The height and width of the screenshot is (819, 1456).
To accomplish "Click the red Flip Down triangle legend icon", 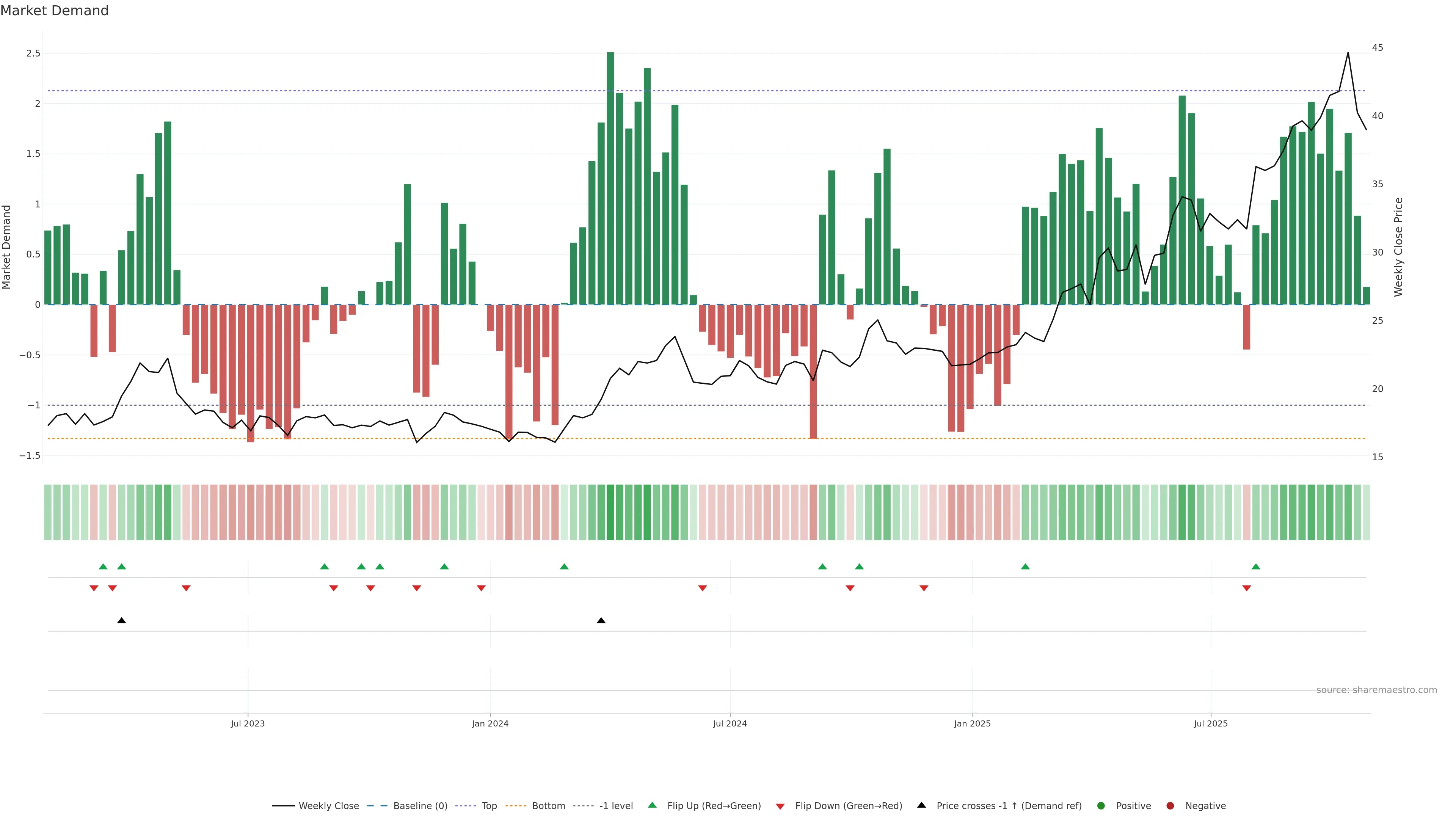I will (x=780, y=806).
